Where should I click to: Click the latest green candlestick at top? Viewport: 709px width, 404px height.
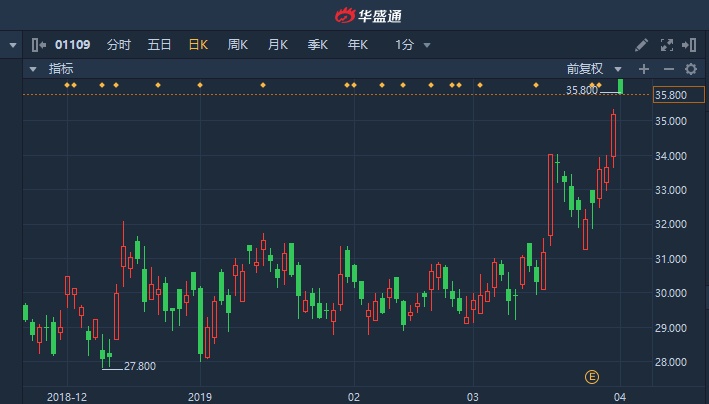(x=621, y=86)
